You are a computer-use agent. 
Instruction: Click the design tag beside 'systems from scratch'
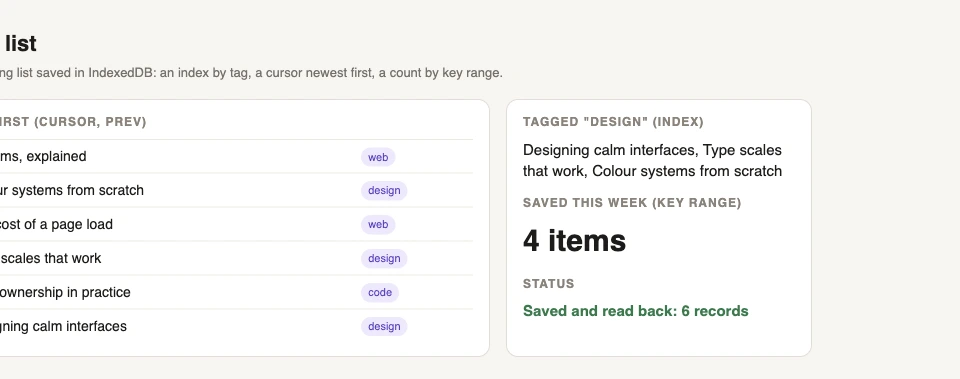click(384, 191)
